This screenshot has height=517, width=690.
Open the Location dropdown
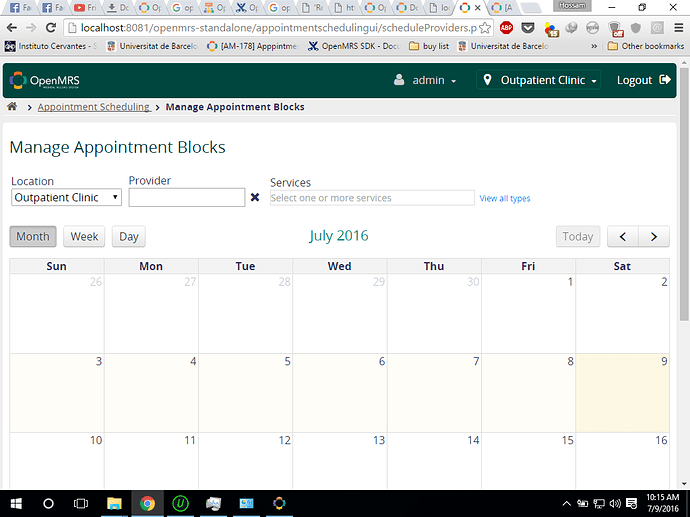coord(66,198)
